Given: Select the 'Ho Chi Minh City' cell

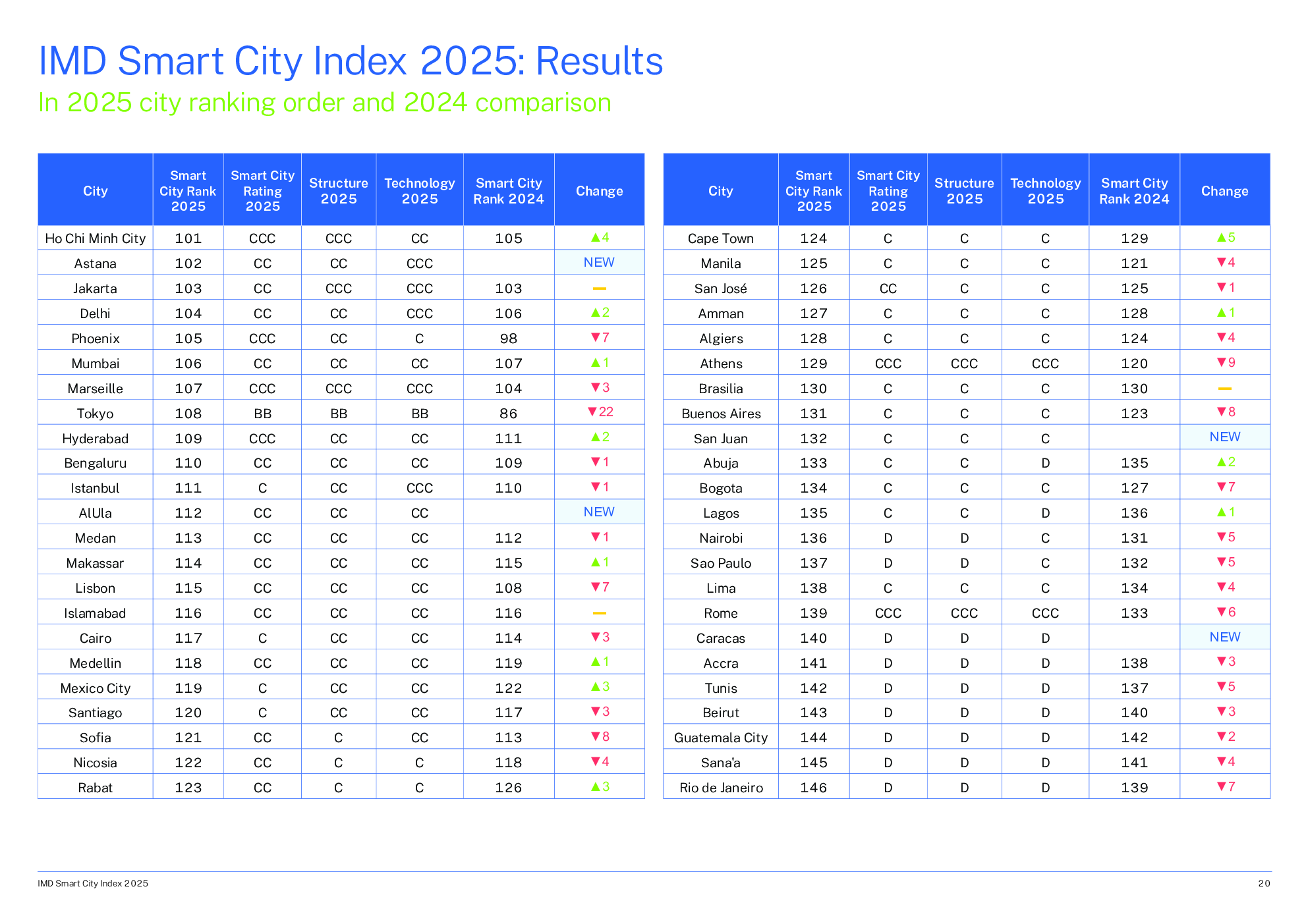Looking at the screenshot, I should [x=96, y=238].
